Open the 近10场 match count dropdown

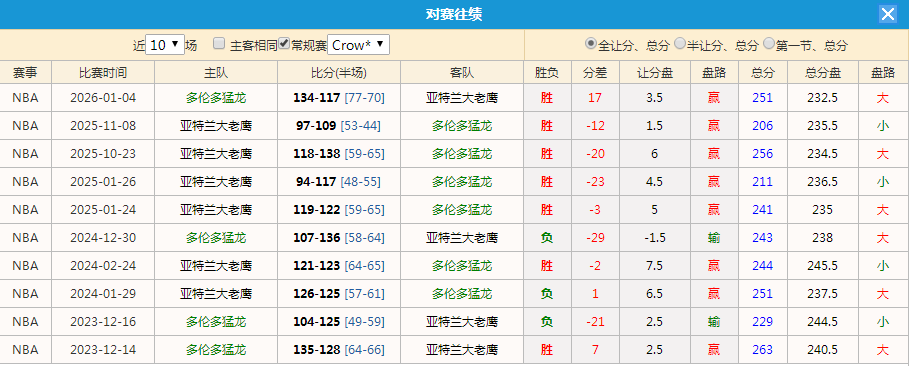tap(165, 45)
